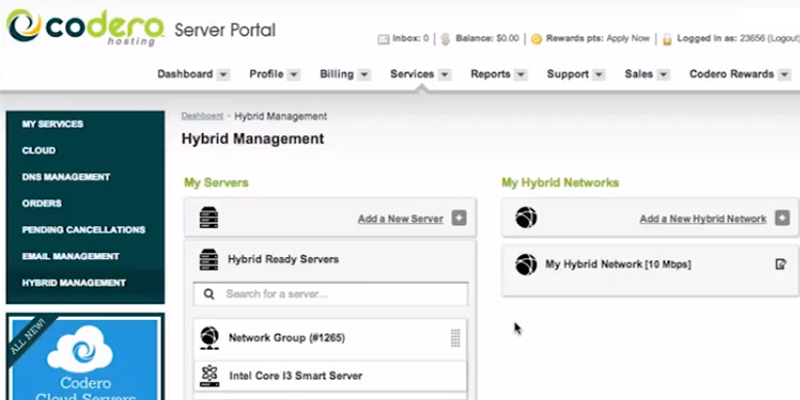Click the Add a New Hybrid Network link
This screenshot has width=800, height=400.
click(x=703, y=218)
